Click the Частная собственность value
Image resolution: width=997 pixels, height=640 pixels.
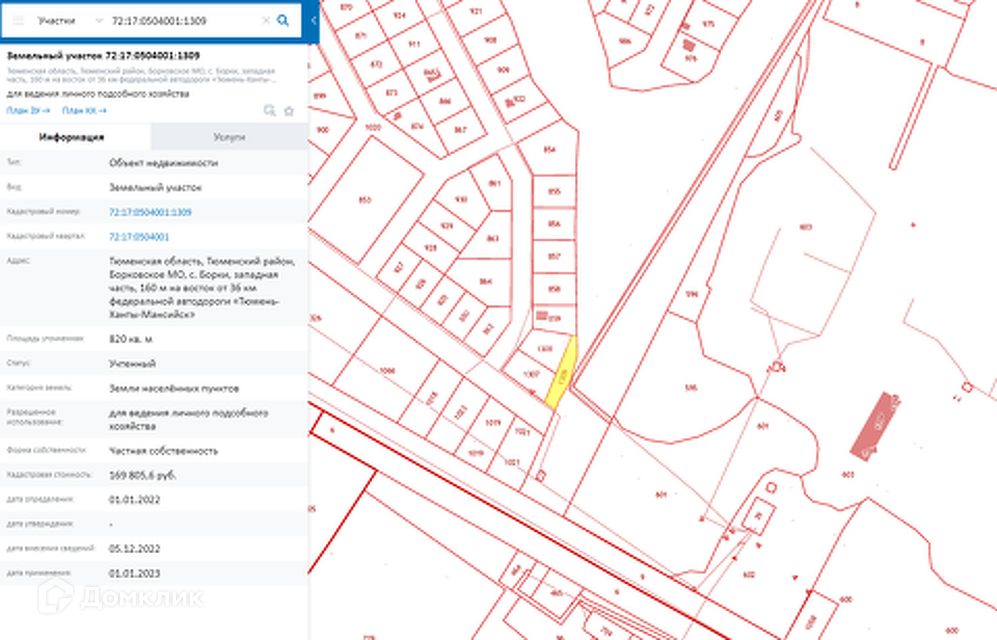coord(163,451)
